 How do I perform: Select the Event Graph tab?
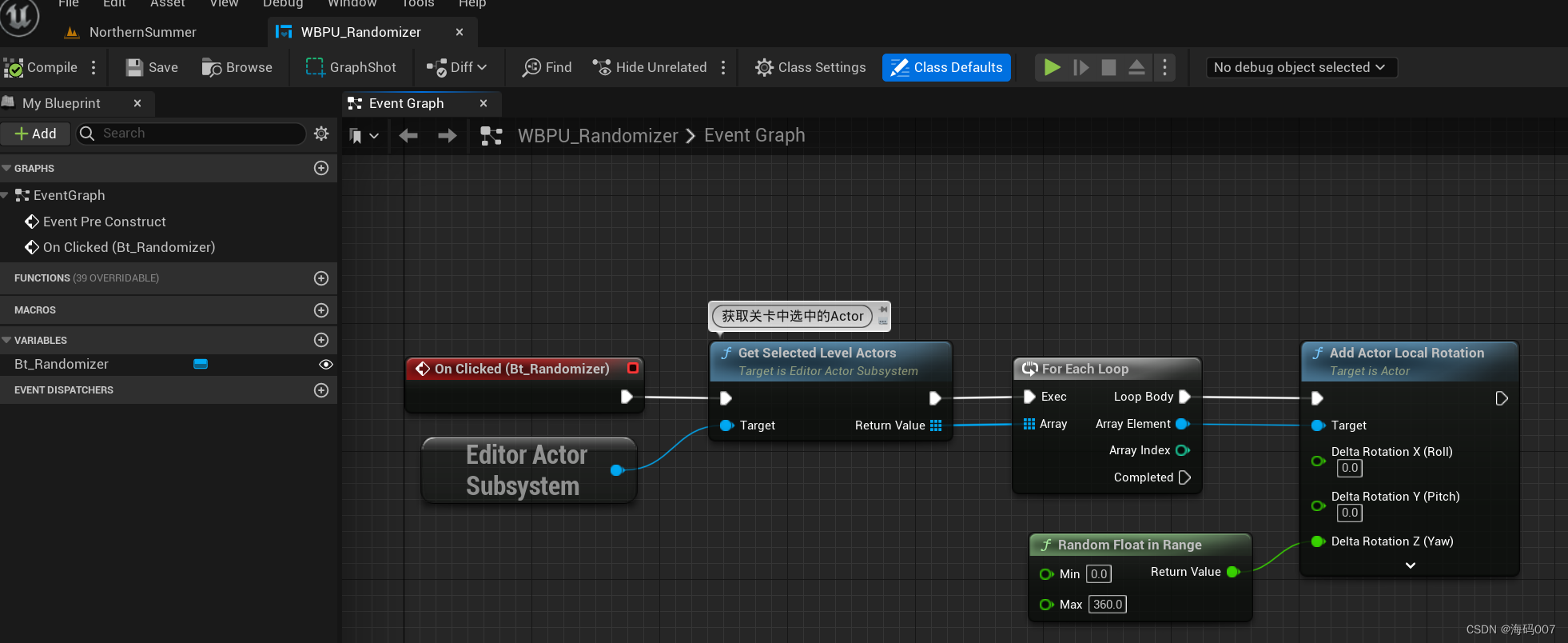point(406,103)
